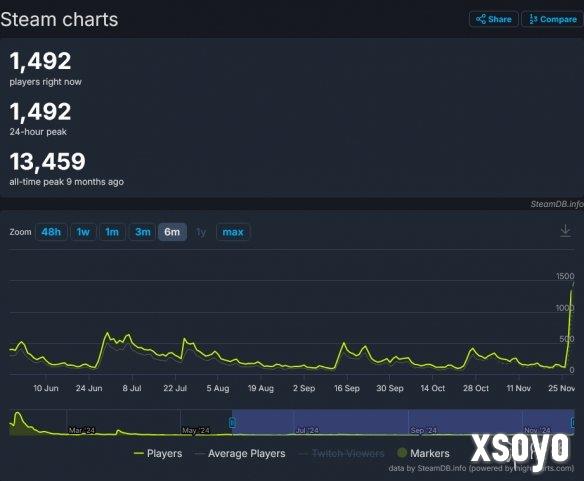
Task: Toggle the Players series in legend
Action: [x=158, y=453]
